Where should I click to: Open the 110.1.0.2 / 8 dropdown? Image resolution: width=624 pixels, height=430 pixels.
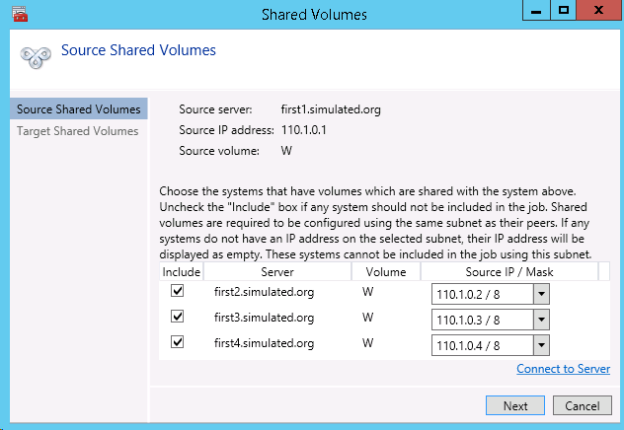coord(541,294)
